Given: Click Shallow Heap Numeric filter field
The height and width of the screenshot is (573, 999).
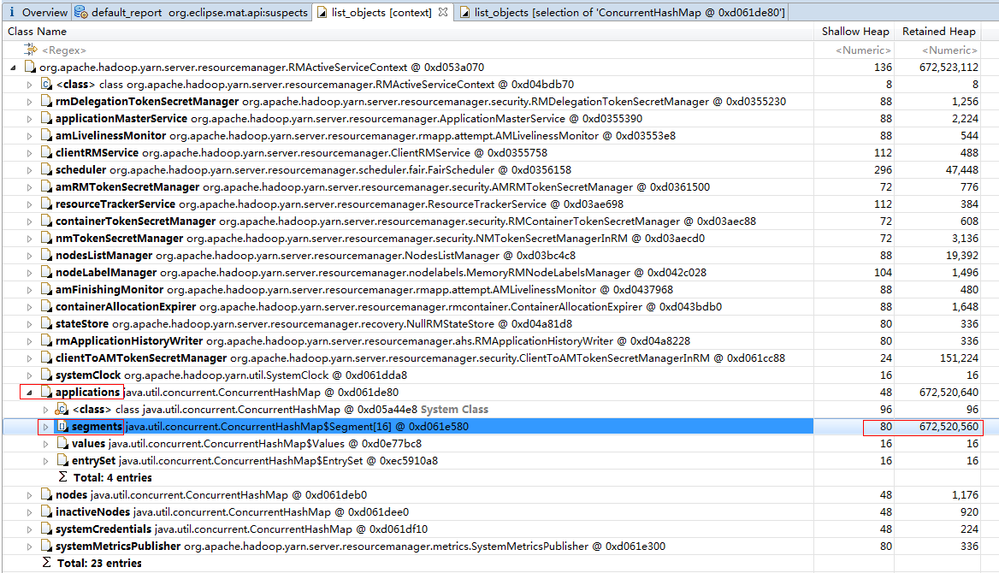Looking at the screenshot, I should point(863,50).
